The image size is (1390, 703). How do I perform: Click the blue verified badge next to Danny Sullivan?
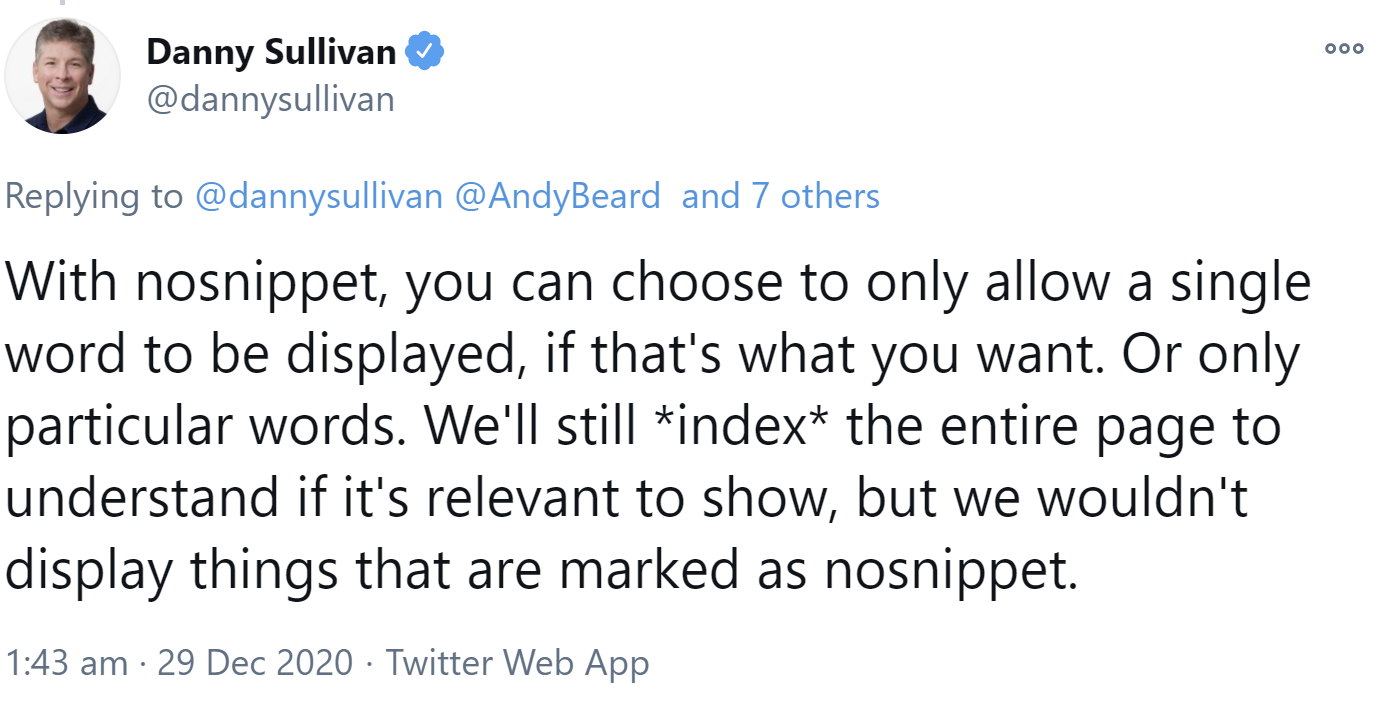pos(425,51)
